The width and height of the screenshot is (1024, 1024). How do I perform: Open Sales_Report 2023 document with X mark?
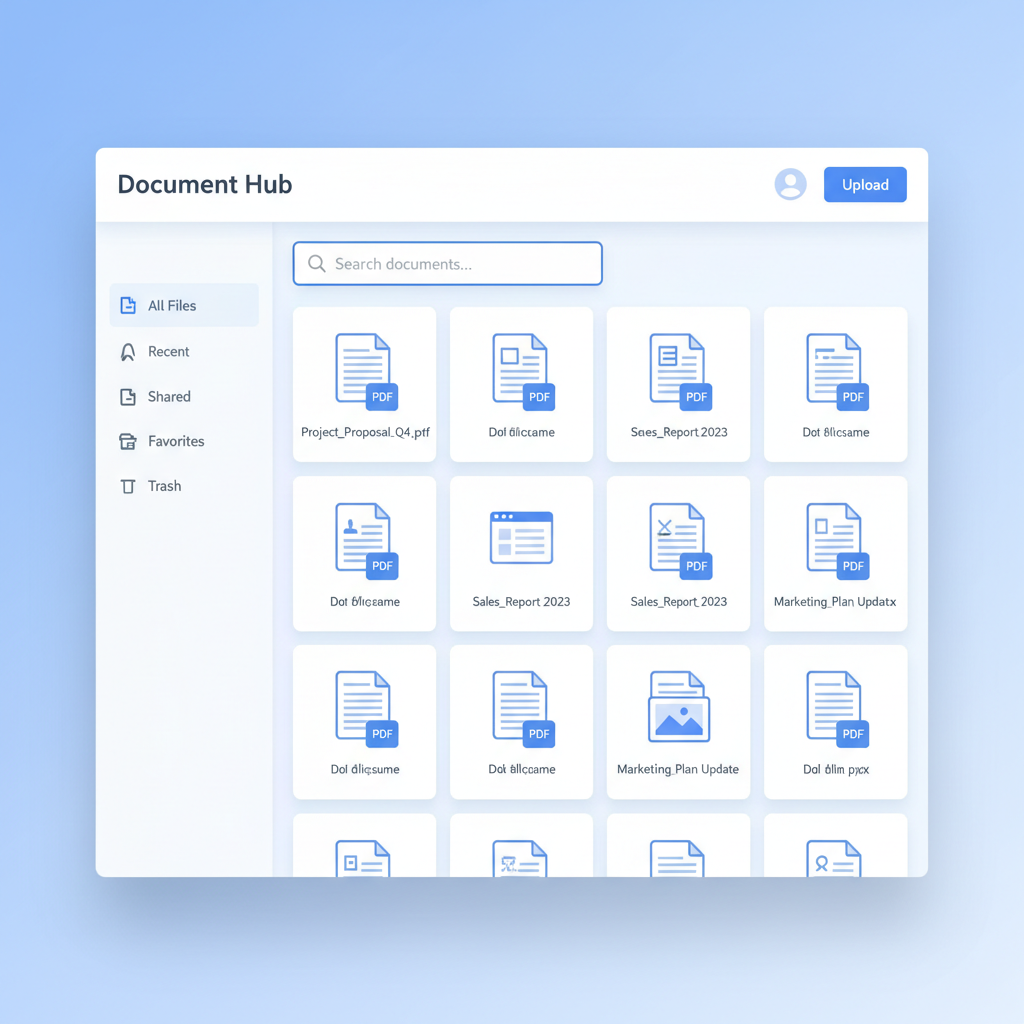point(678,538)
